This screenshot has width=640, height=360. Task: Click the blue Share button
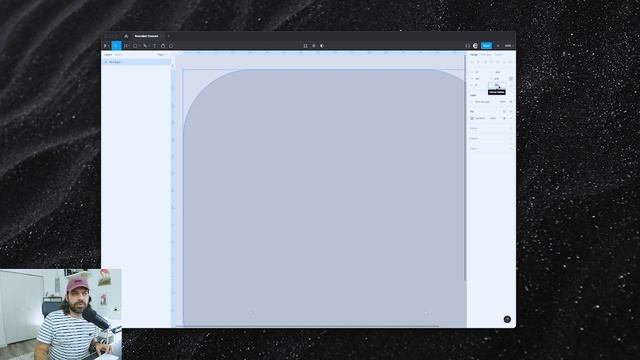(486, 46)
